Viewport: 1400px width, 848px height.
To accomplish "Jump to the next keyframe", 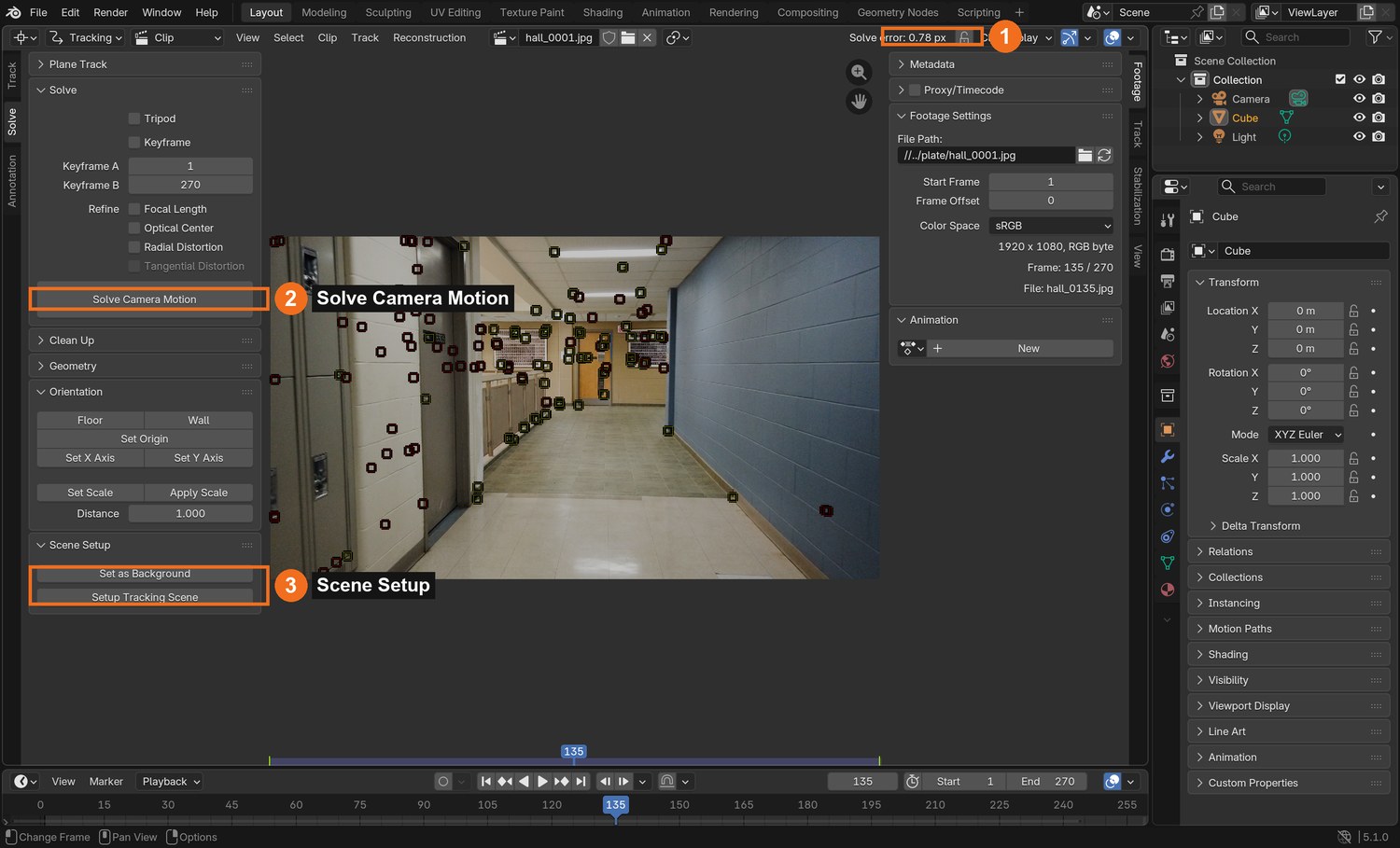I will click(561, 782).
